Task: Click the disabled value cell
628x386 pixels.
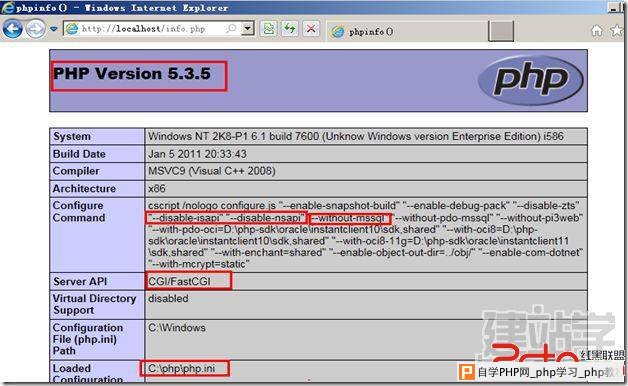Action: tap(168, 299)
